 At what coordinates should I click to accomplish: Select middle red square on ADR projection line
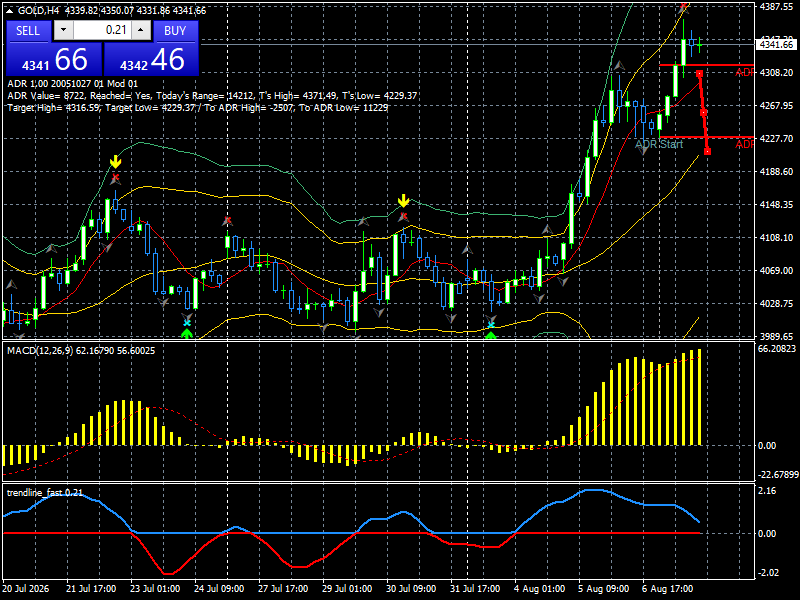[704, 112]
